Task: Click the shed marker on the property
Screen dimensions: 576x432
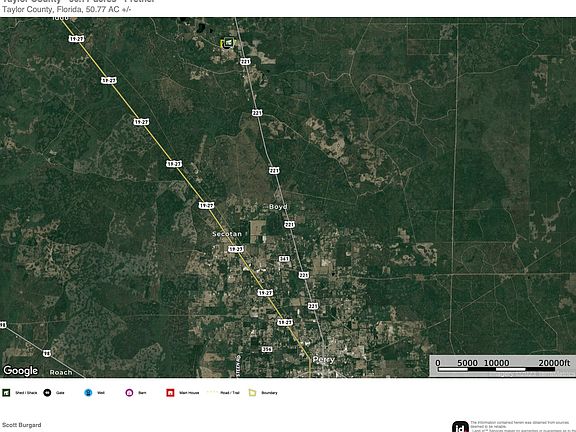Action: (228, 43)
